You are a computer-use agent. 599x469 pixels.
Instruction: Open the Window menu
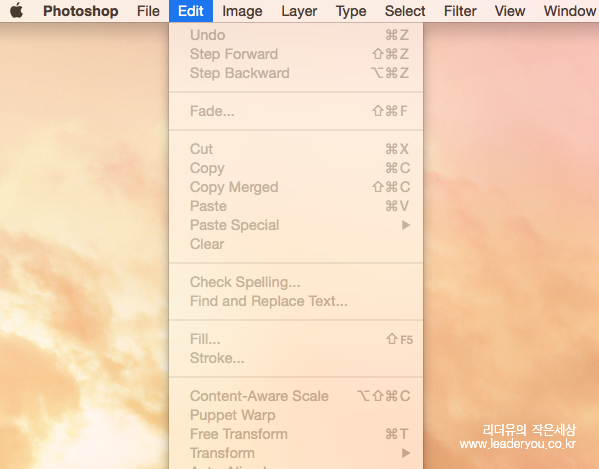tap(570, 11)
